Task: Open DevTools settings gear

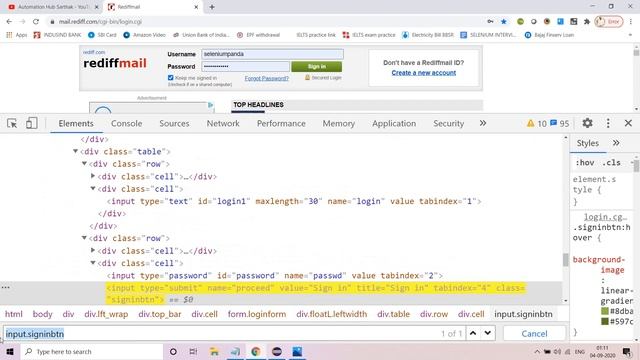Action: pyautogui.click(x=587, y=123)
